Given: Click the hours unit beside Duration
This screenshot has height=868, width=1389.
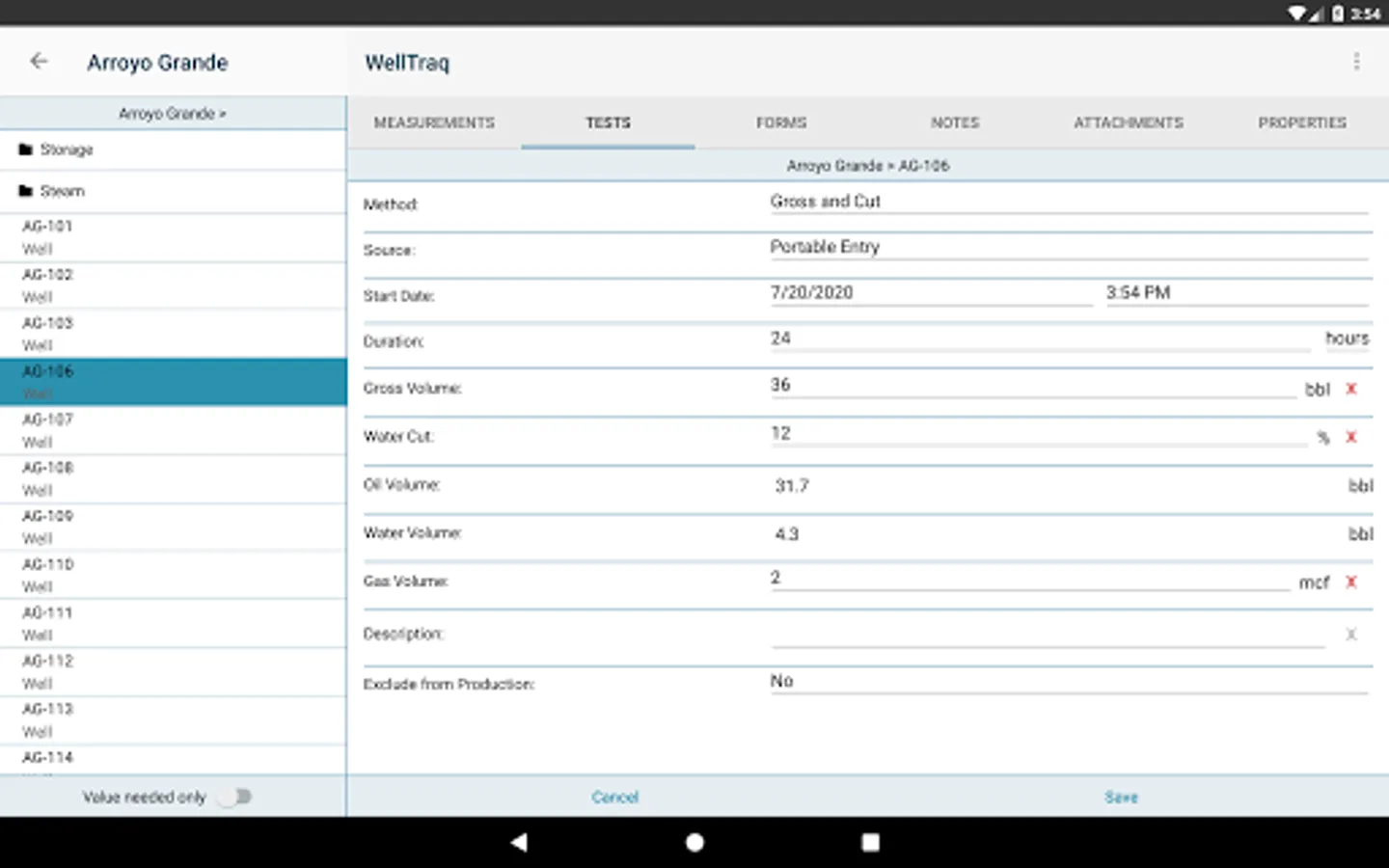Looking at the screenshot, I should [1347, 339].
